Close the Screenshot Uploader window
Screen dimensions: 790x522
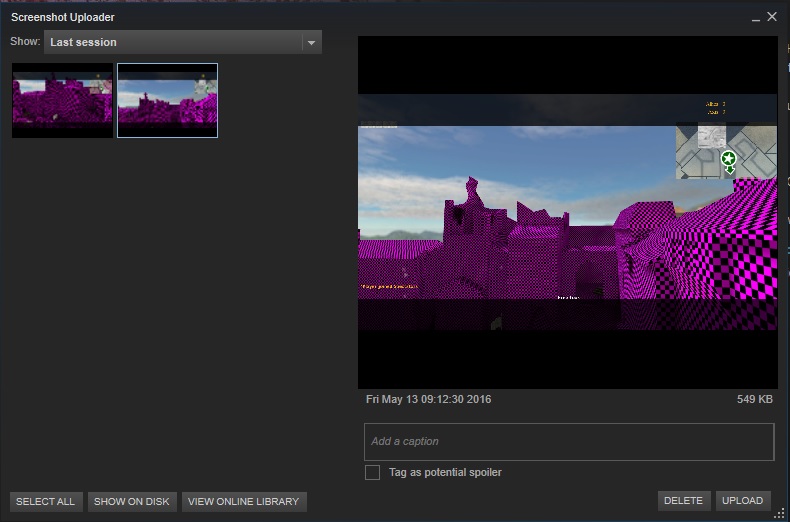pos(772,17)
